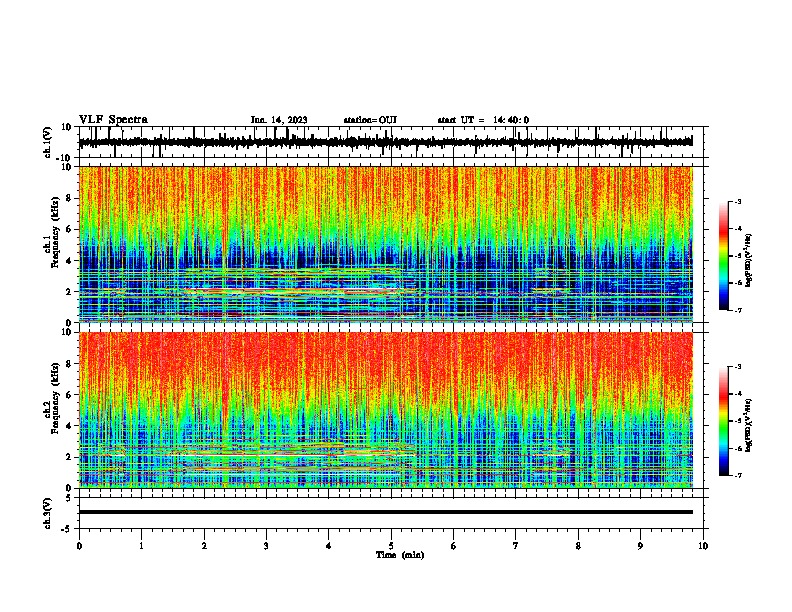792x612 pixels.
Task: Click time axis tick label "8" at bottom
Action: click(578, 546)
